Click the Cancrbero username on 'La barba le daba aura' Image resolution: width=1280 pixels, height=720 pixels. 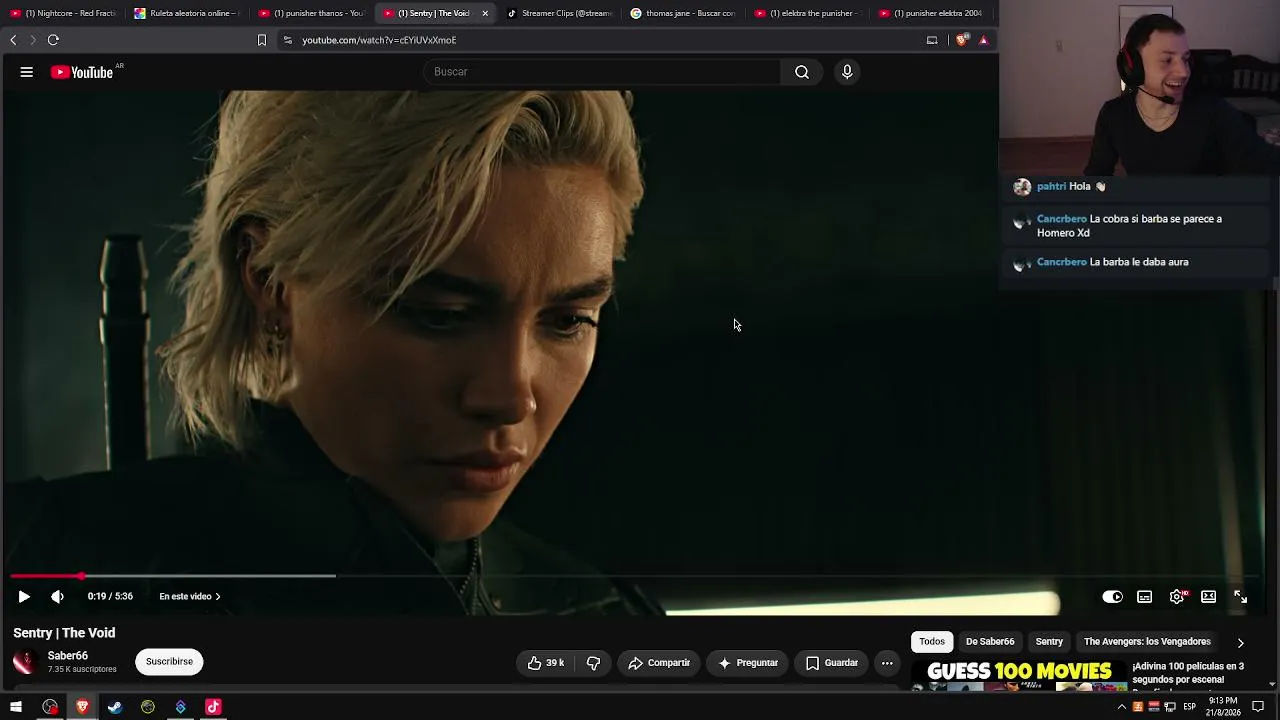1061,262
